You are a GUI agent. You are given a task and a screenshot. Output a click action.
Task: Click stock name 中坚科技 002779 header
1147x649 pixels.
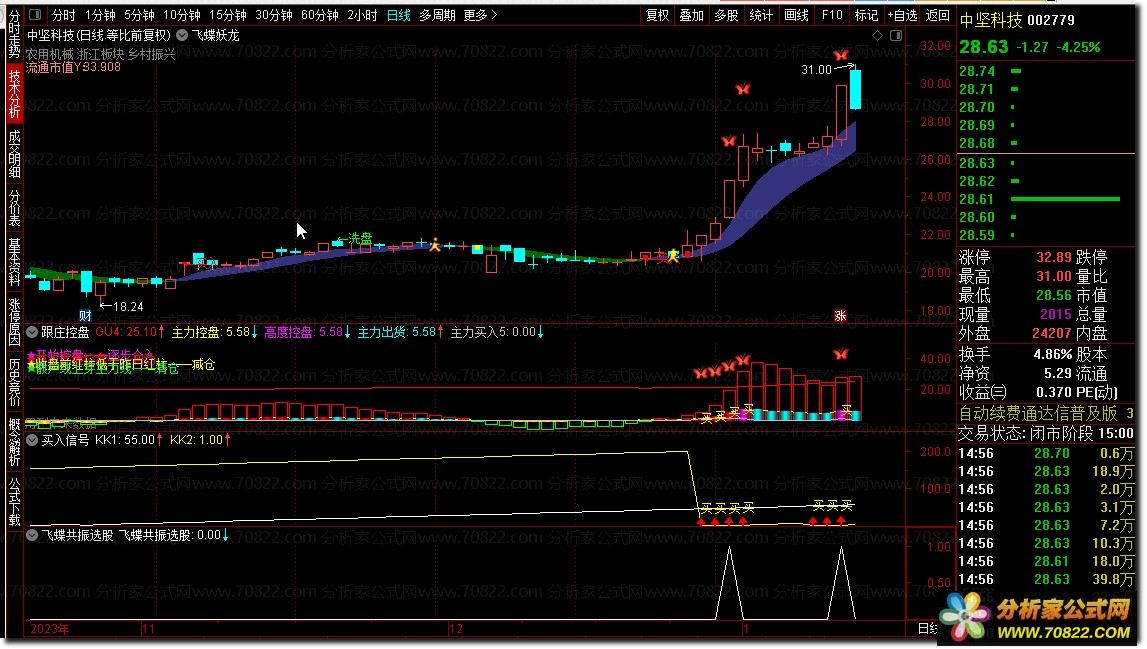[x=1017, y=20]
